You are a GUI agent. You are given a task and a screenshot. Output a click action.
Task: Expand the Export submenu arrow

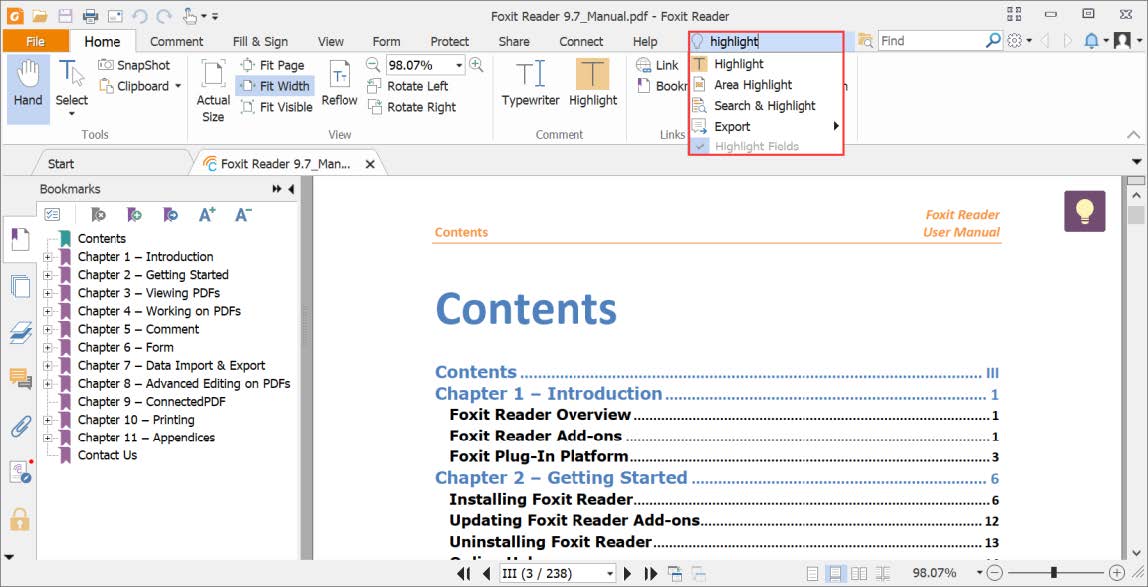[835, 127]
